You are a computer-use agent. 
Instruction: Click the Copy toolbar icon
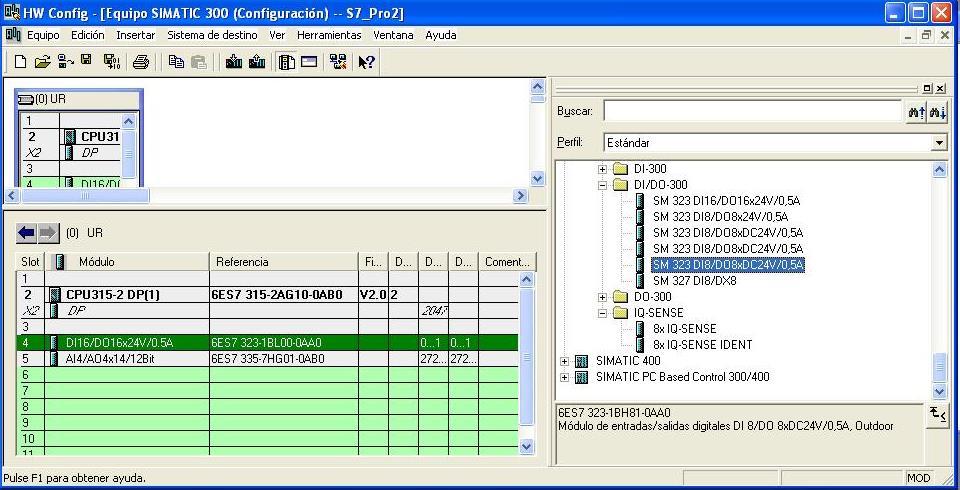click(176, 62)
